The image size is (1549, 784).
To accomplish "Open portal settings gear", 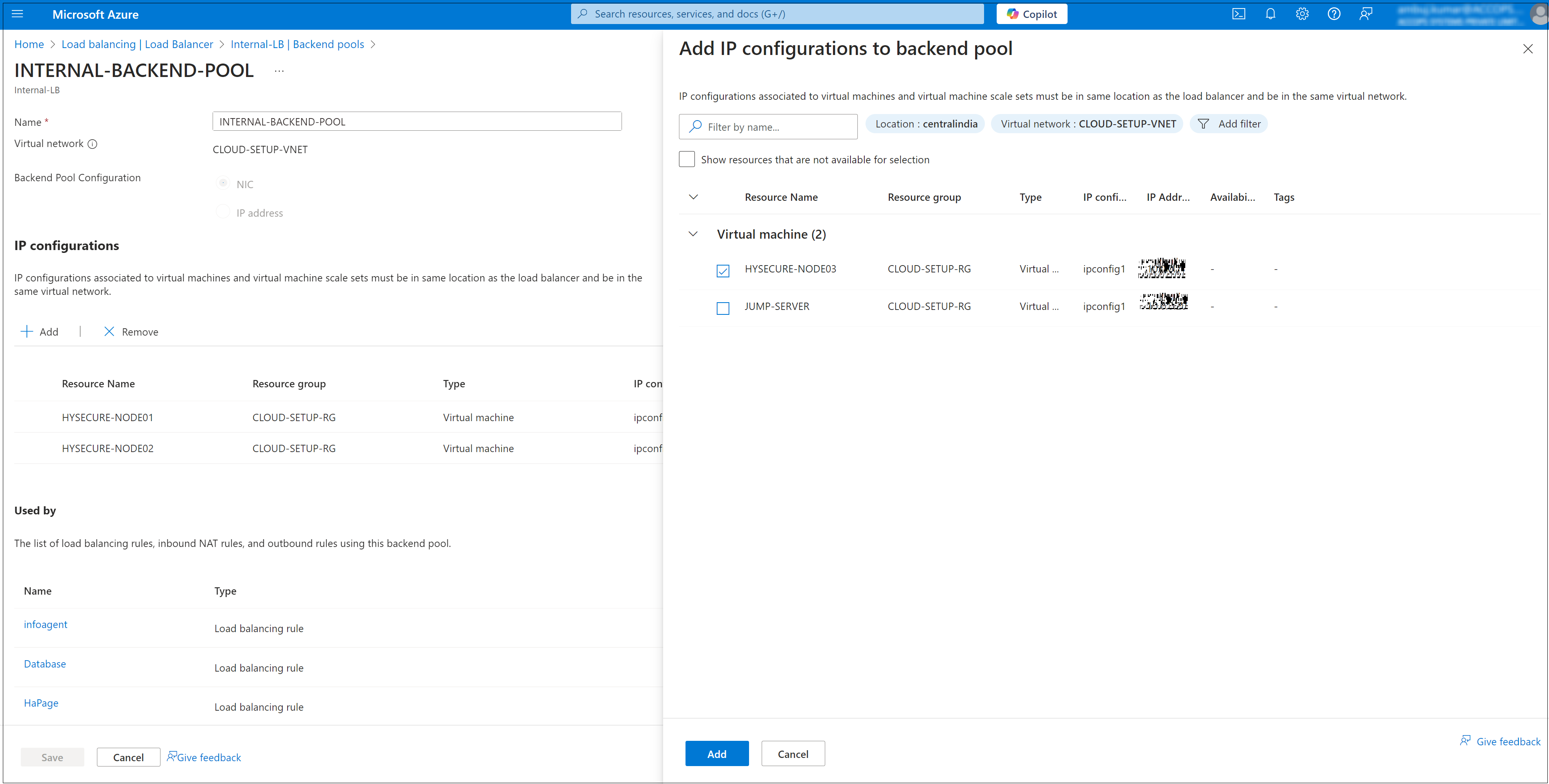I will tap(1302, 14).
